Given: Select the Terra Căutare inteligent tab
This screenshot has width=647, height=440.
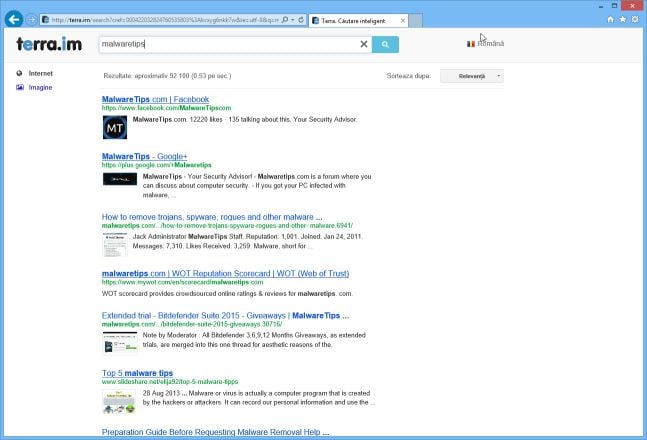Looking at the screenshot, I should (x=353, y=21).
